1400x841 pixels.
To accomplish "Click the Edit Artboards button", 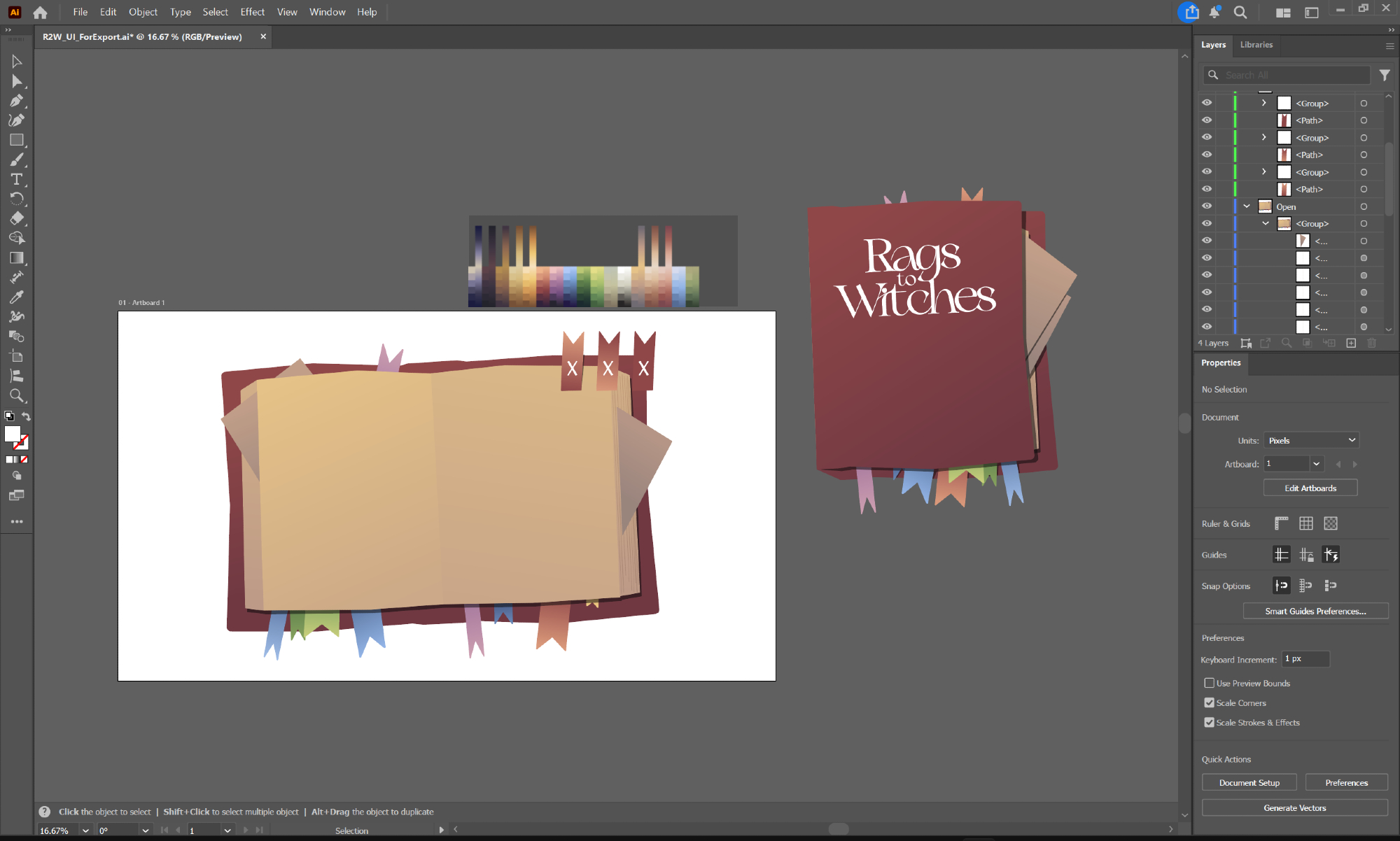I will (1310, 488).
